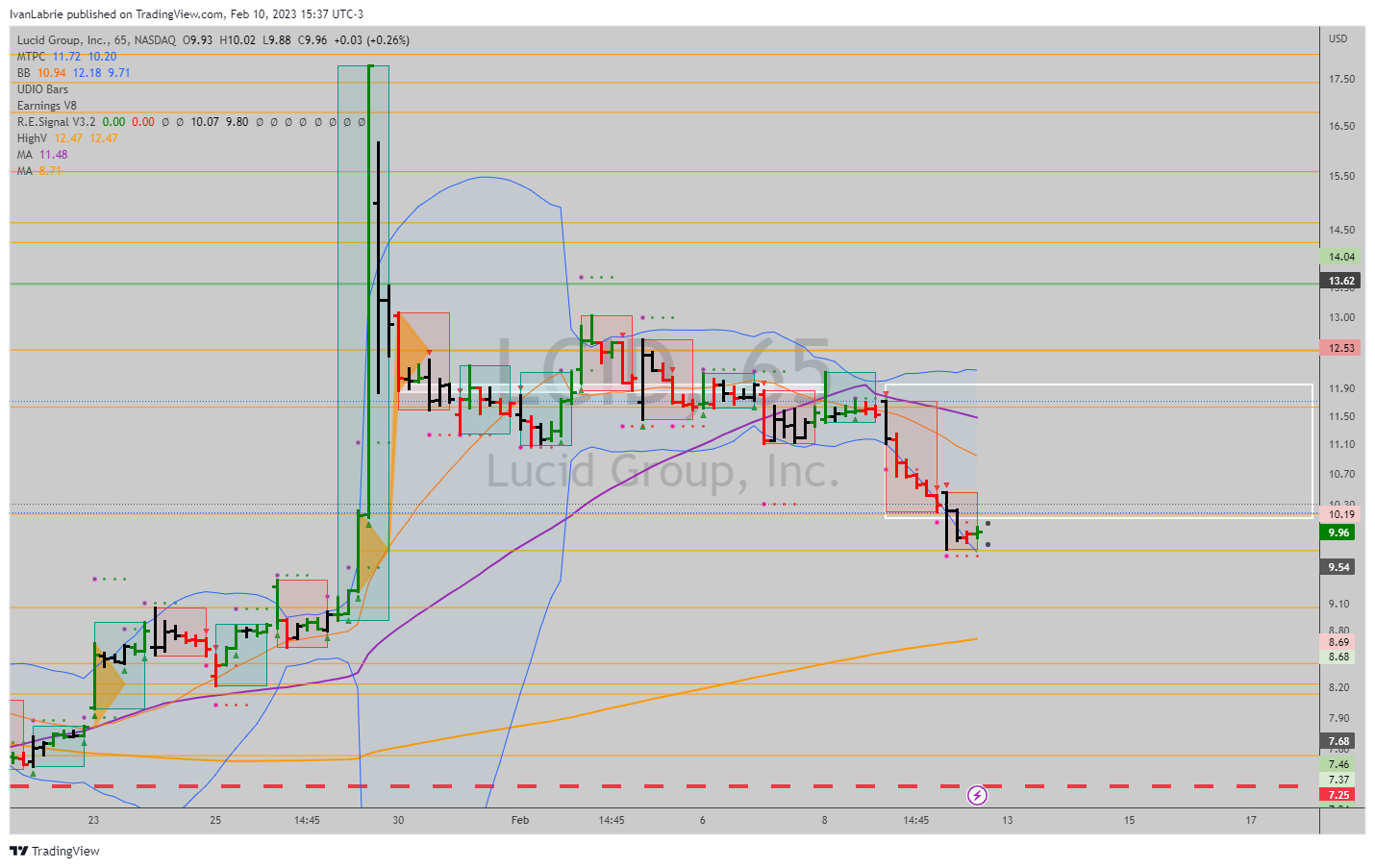Click the dark 13.62 price label
The image size is (1375, 868).
click(x=1341, y=281)
